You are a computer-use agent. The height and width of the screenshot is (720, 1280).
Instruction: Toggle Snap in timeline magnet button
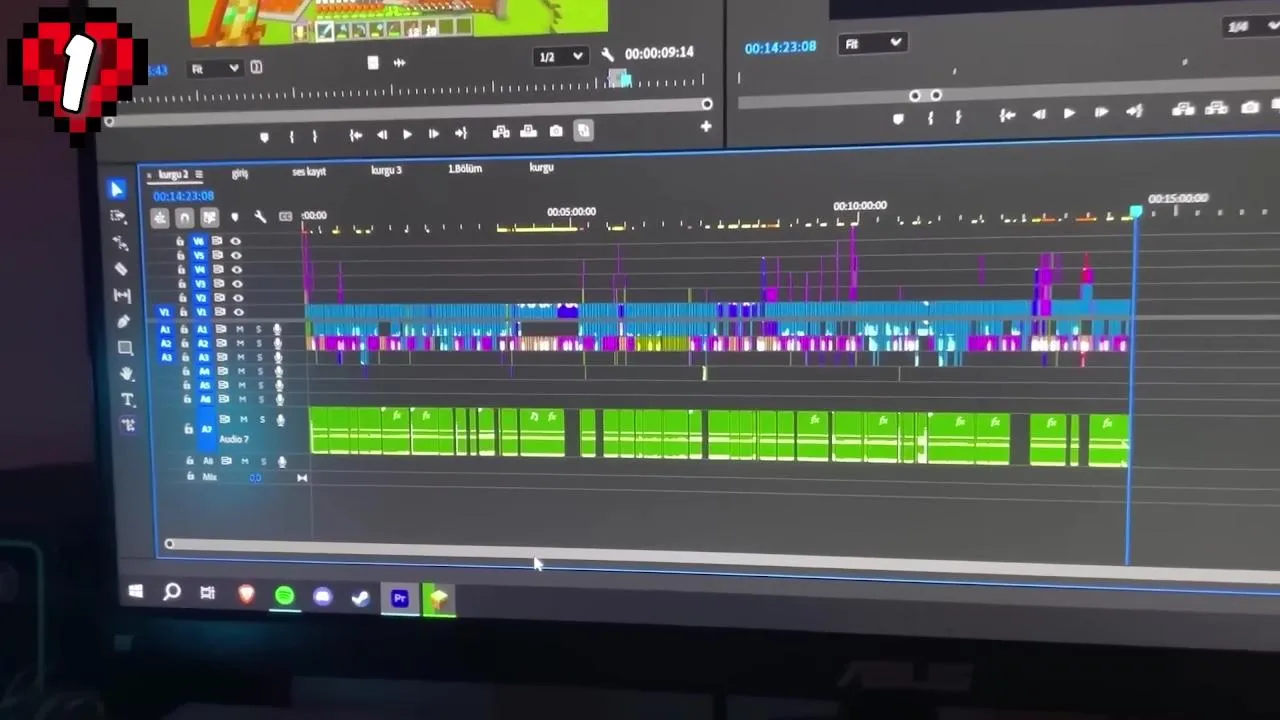tap(184, 218)
